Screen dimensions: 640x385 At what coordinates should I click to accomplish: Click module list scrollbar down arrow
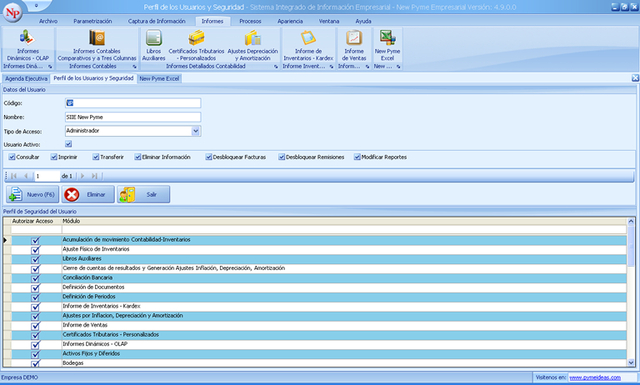(x=631, y=363)
